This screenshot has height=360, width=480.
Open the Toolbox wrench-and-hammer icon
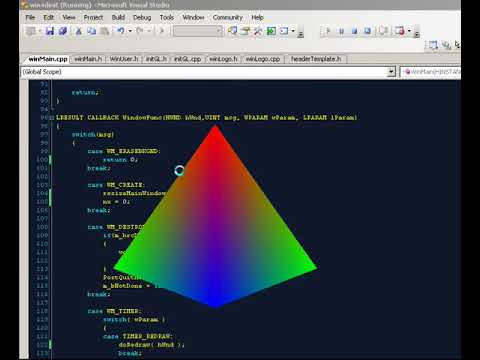point(258,31)
